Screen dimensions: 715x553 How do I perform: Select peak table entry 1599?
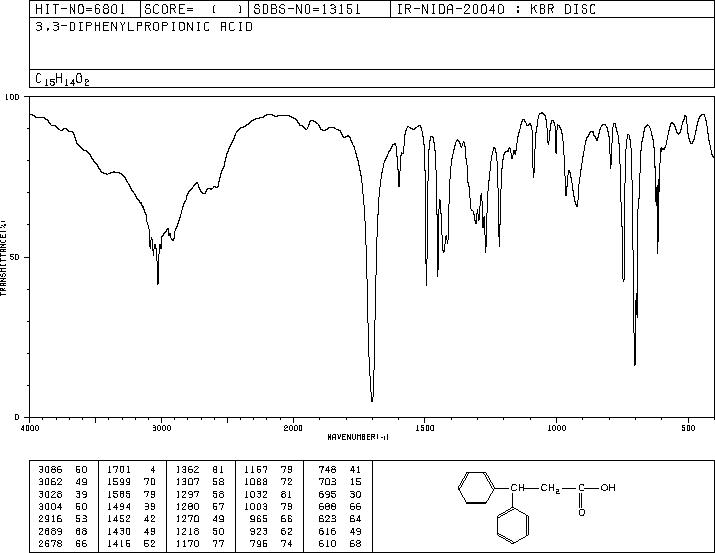click(x=131, y=482)
